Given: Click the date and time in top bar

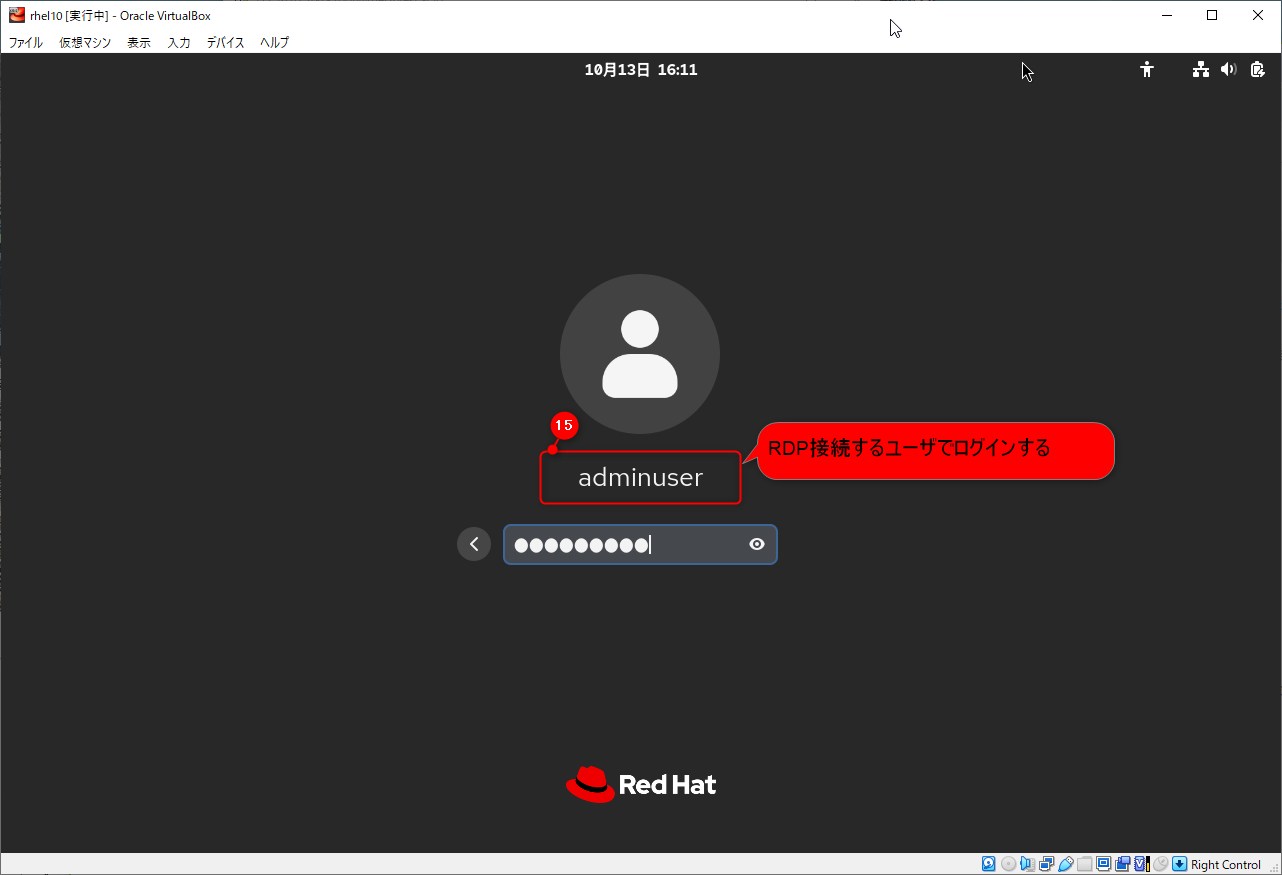Looking at the screenshot, I should click(x=640, y=69).
